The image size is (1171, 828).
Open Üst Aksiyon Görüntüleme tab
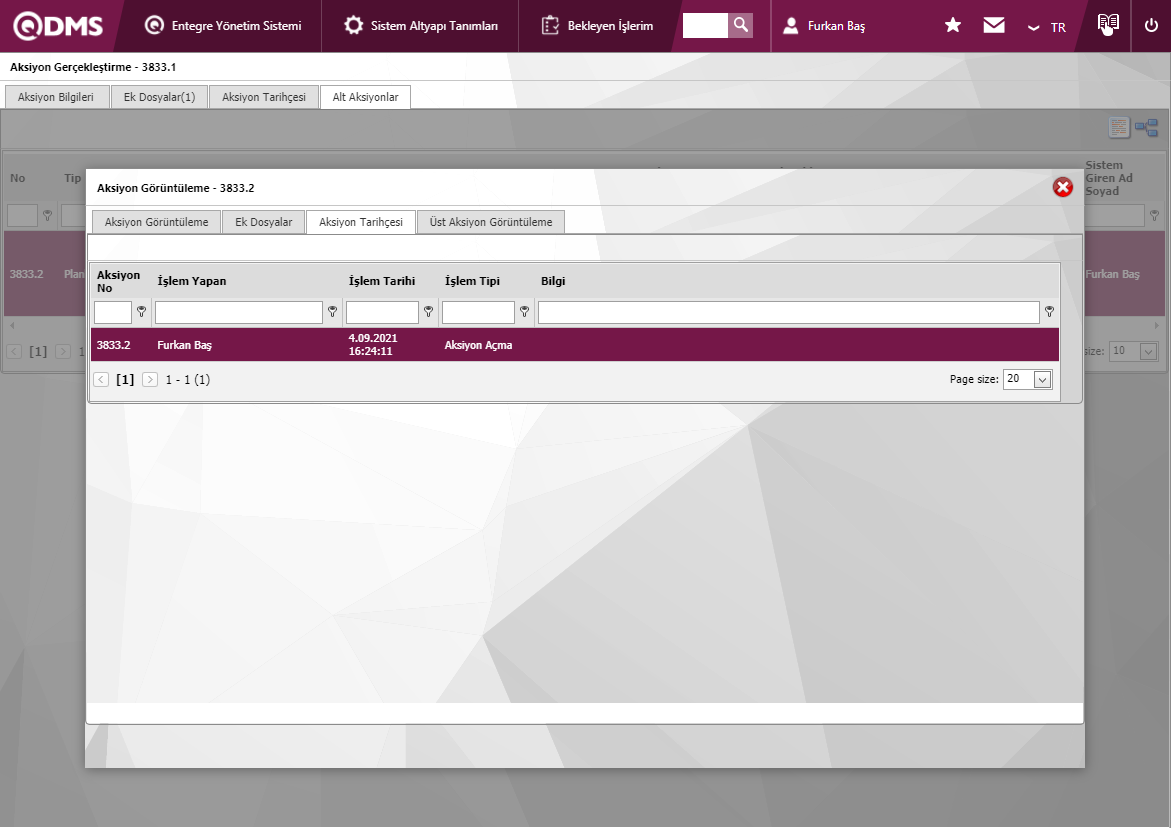(491, 222)
